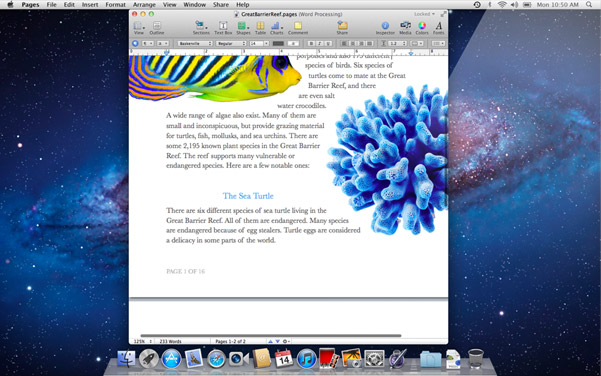Image resolution: width=601 pixels, height=376 pixels.
Task: Open App Store from the Dock
Action: pyautogui.click(x=171, y=359)
